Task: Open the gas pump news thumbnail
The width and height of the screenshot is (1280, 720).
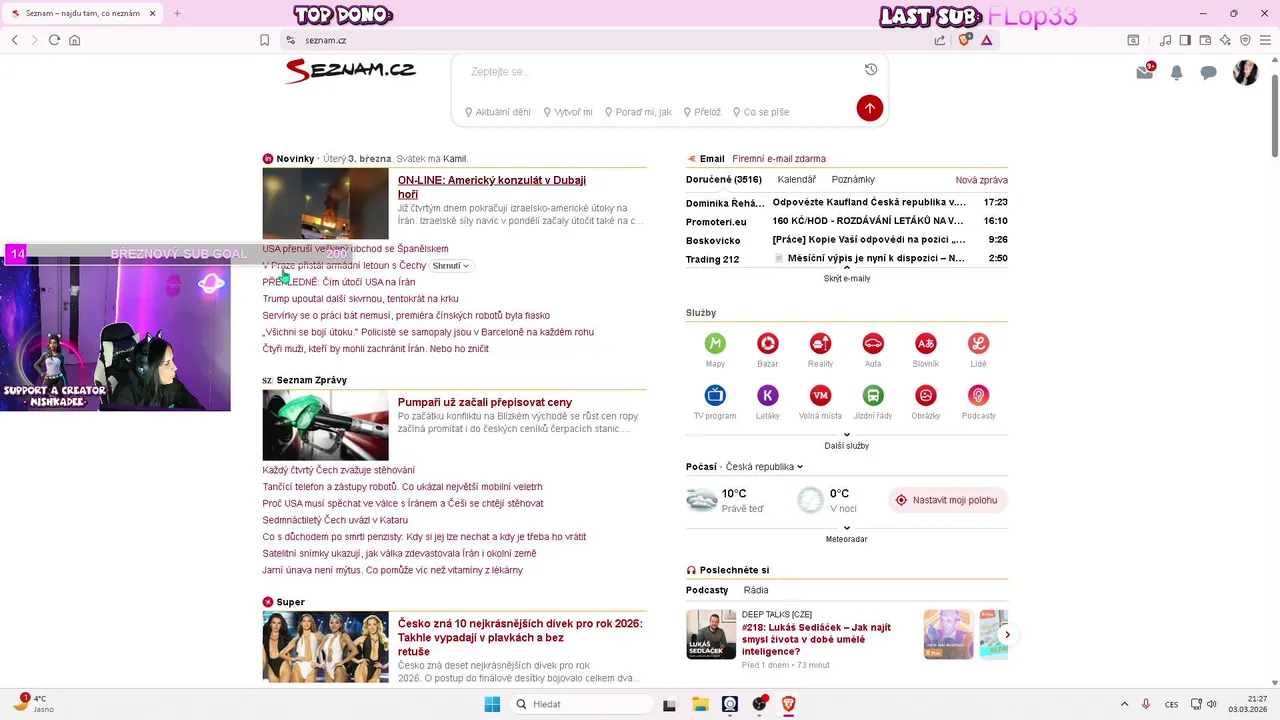Action: [326, 425]
